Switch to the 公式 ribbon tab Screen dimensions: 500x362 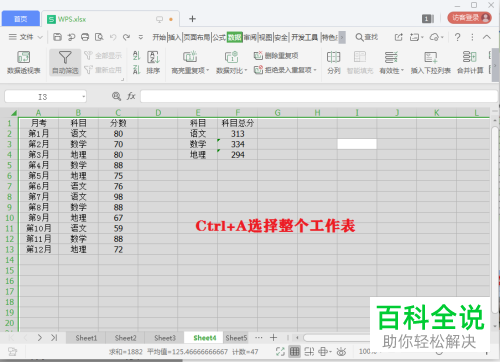[219, 37]
